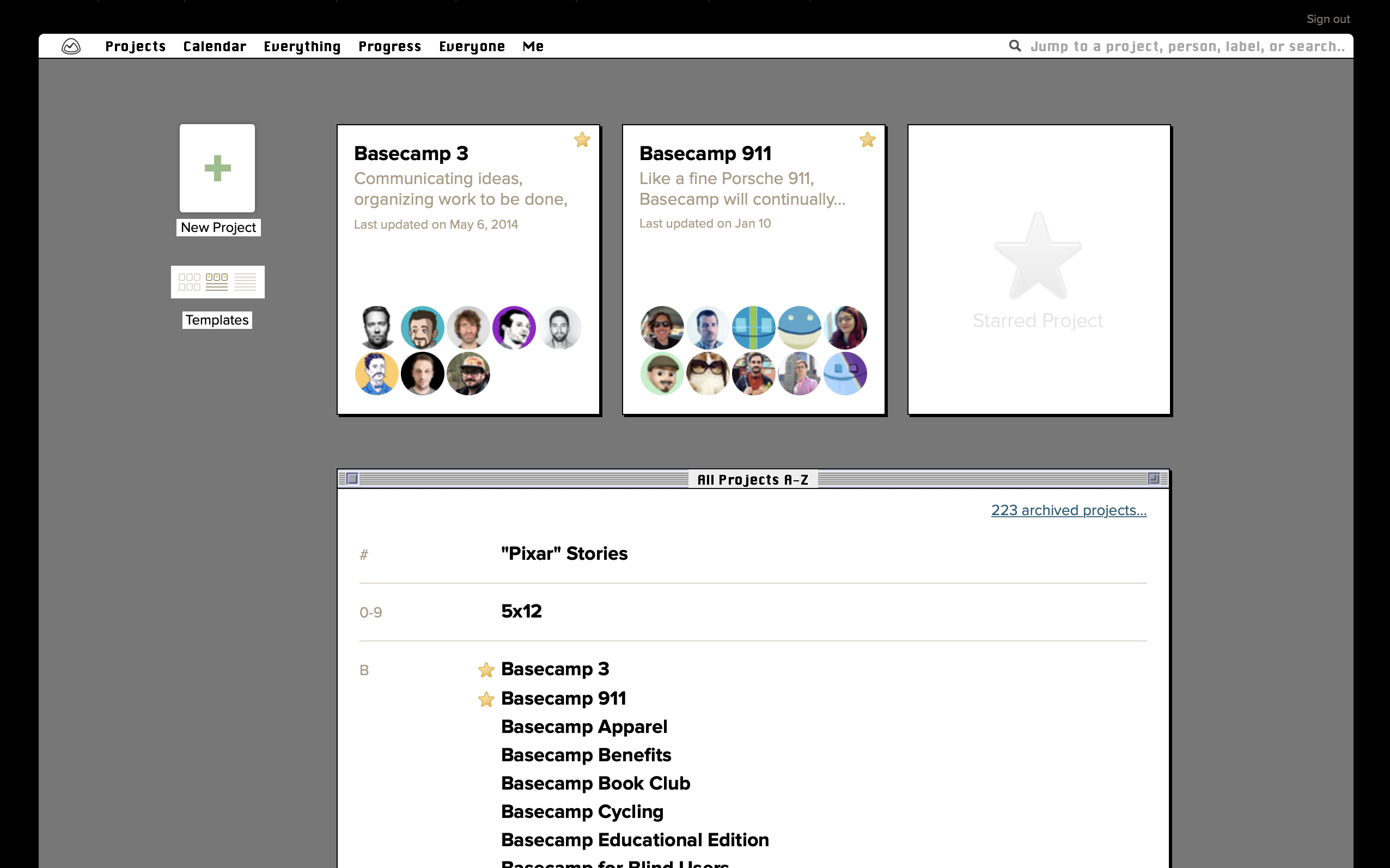Click the Basecamp mountain logo icon
Screen dimensions: 1390x868
tap(70, 46)
